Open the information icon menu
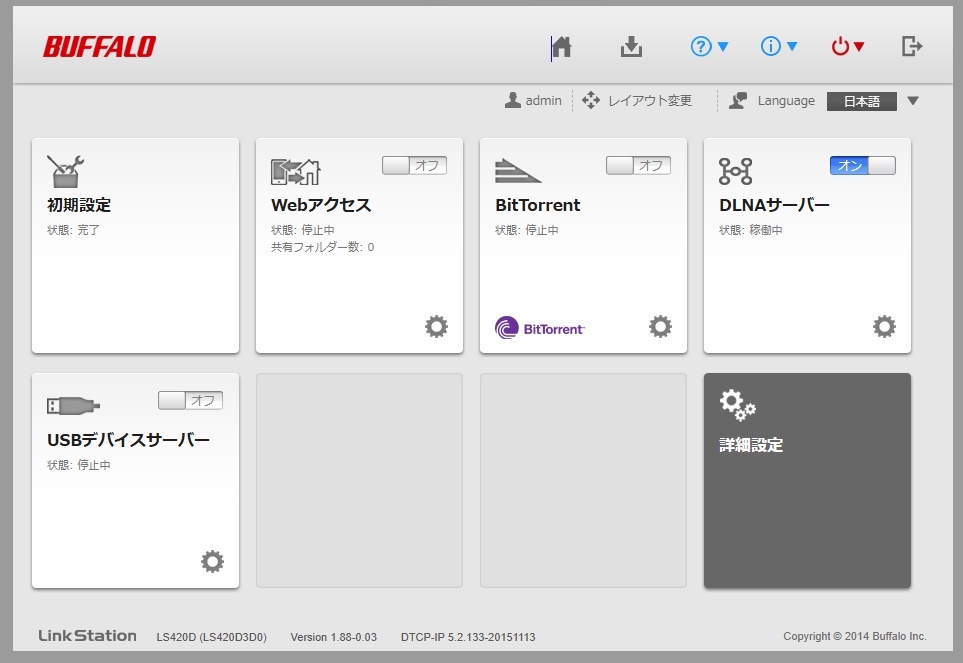This screenshot has width=963, height=663. coord(778,47)
